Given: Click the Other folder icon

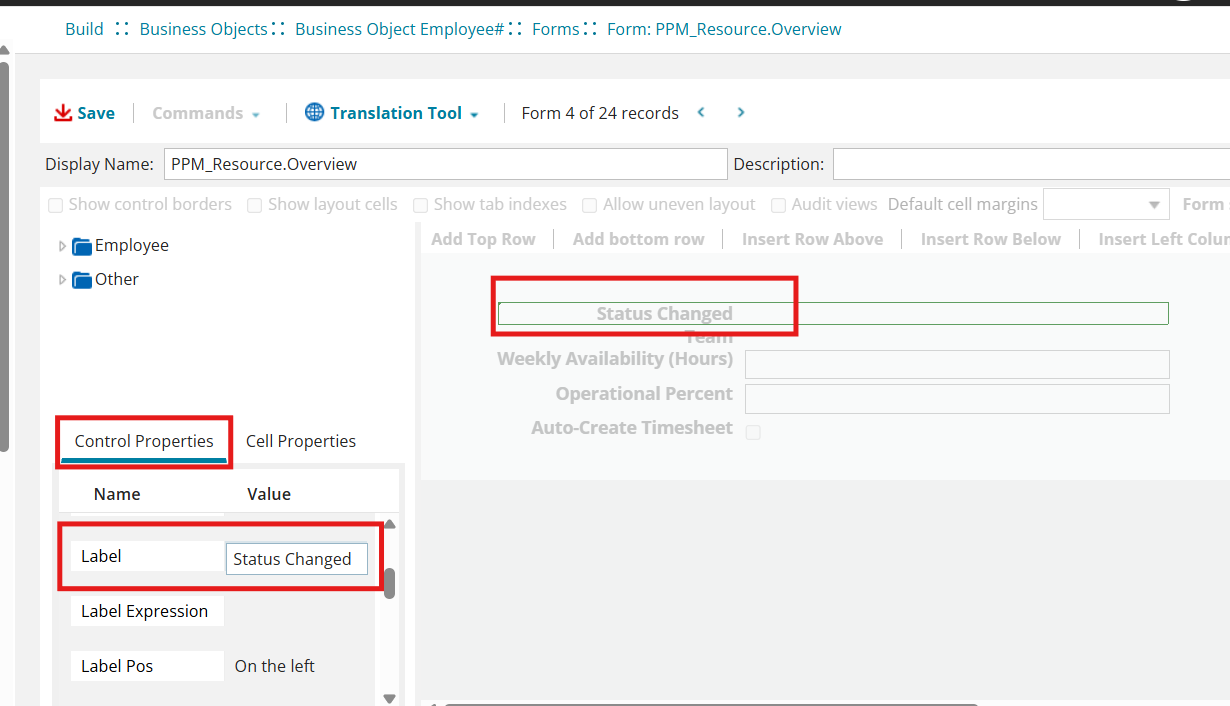Looking at the screenshot, I should click(x=82, y=280).
